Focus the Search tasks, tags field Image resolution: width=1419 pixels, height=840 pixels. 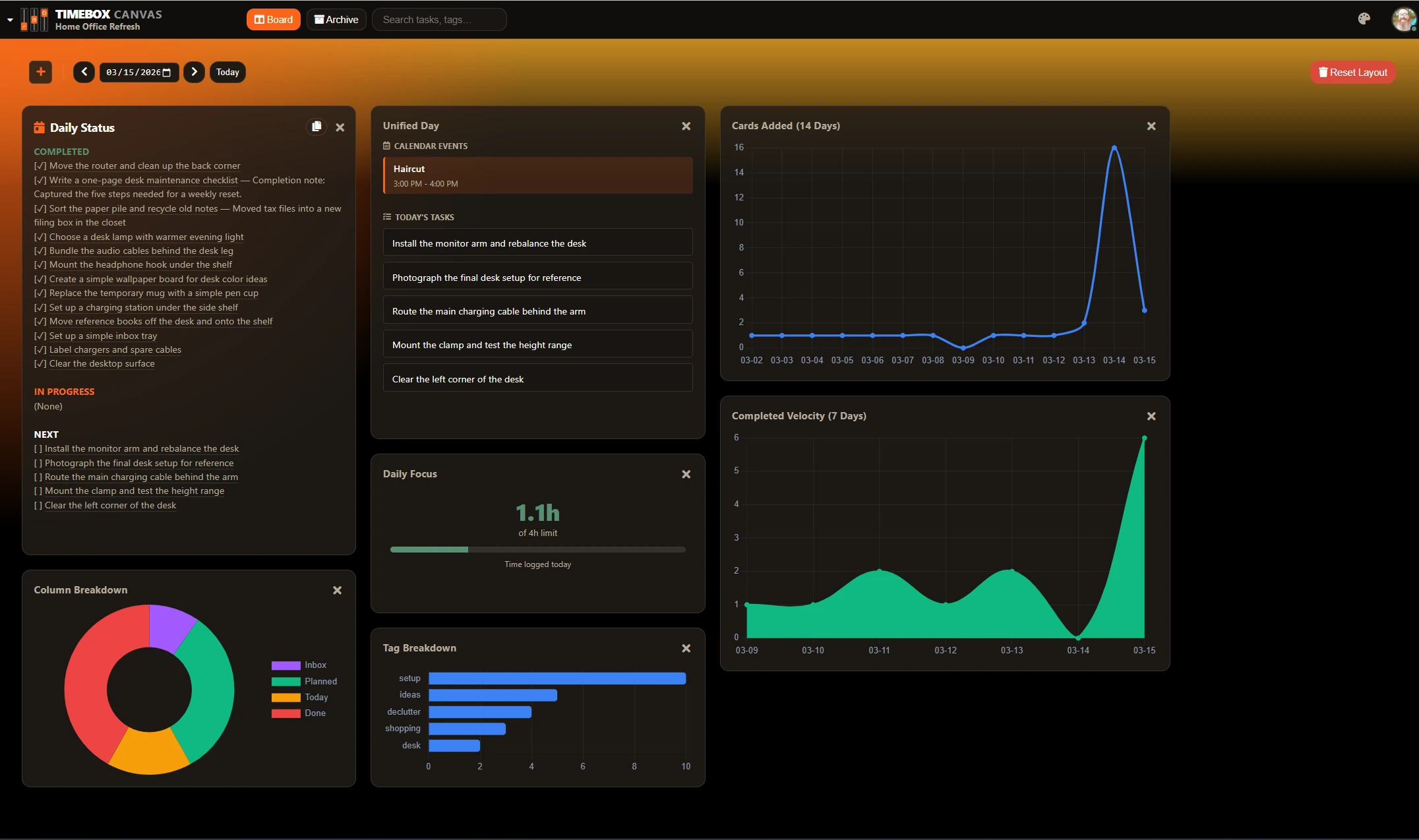(x=439, y=20)
